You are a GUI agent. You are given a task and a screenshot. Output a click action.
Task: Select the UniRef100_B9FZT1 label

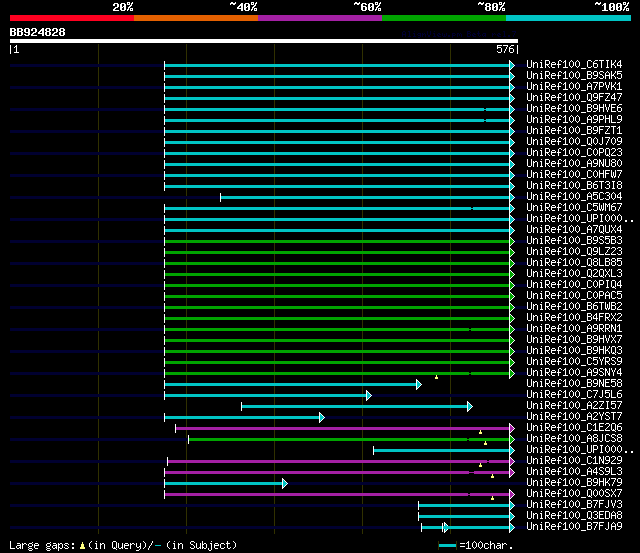574,131
